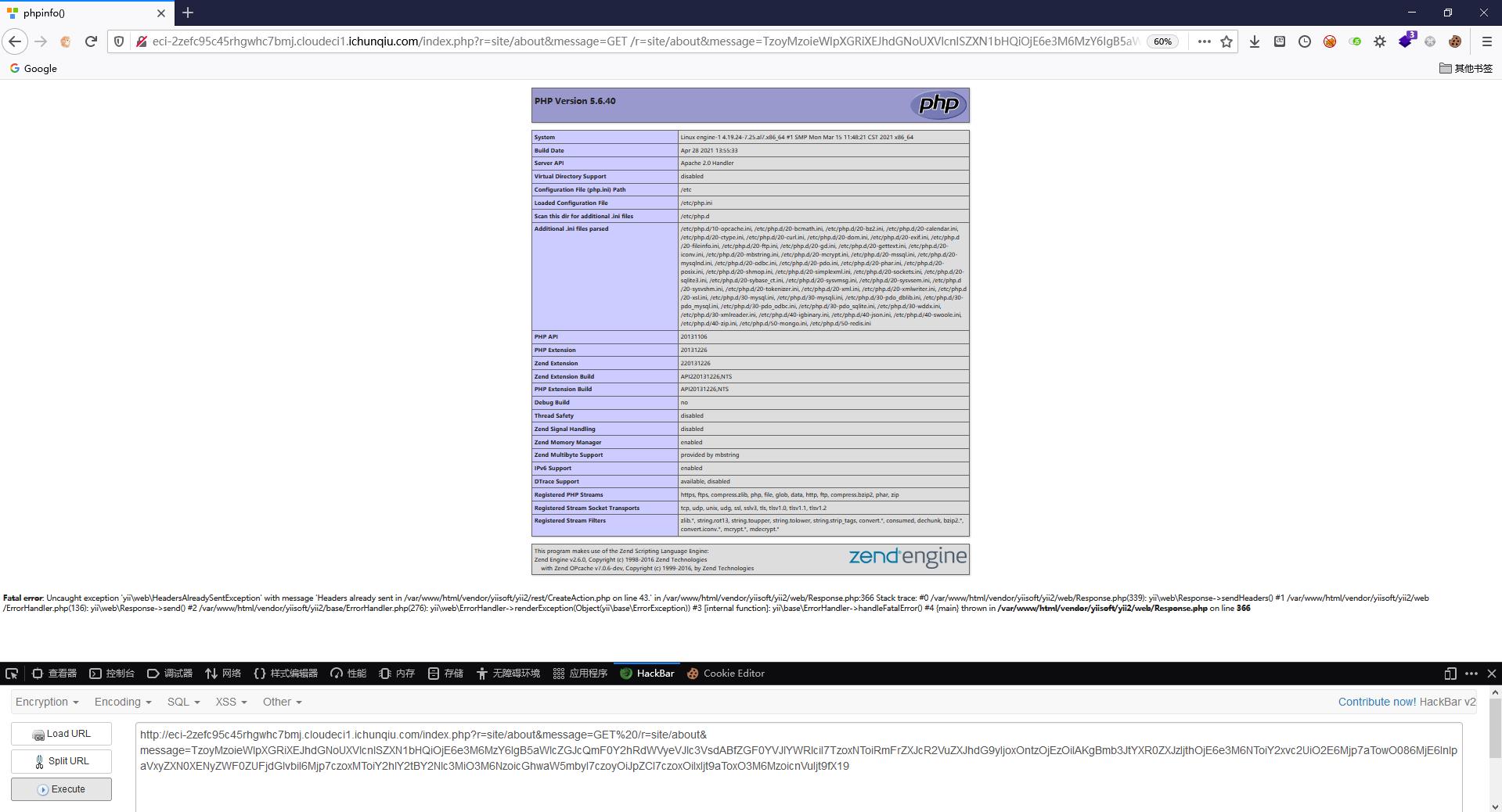This screenshot has height=812, width=1502.
Task: Close the phpinfo() tab
Action: (161, 13)
